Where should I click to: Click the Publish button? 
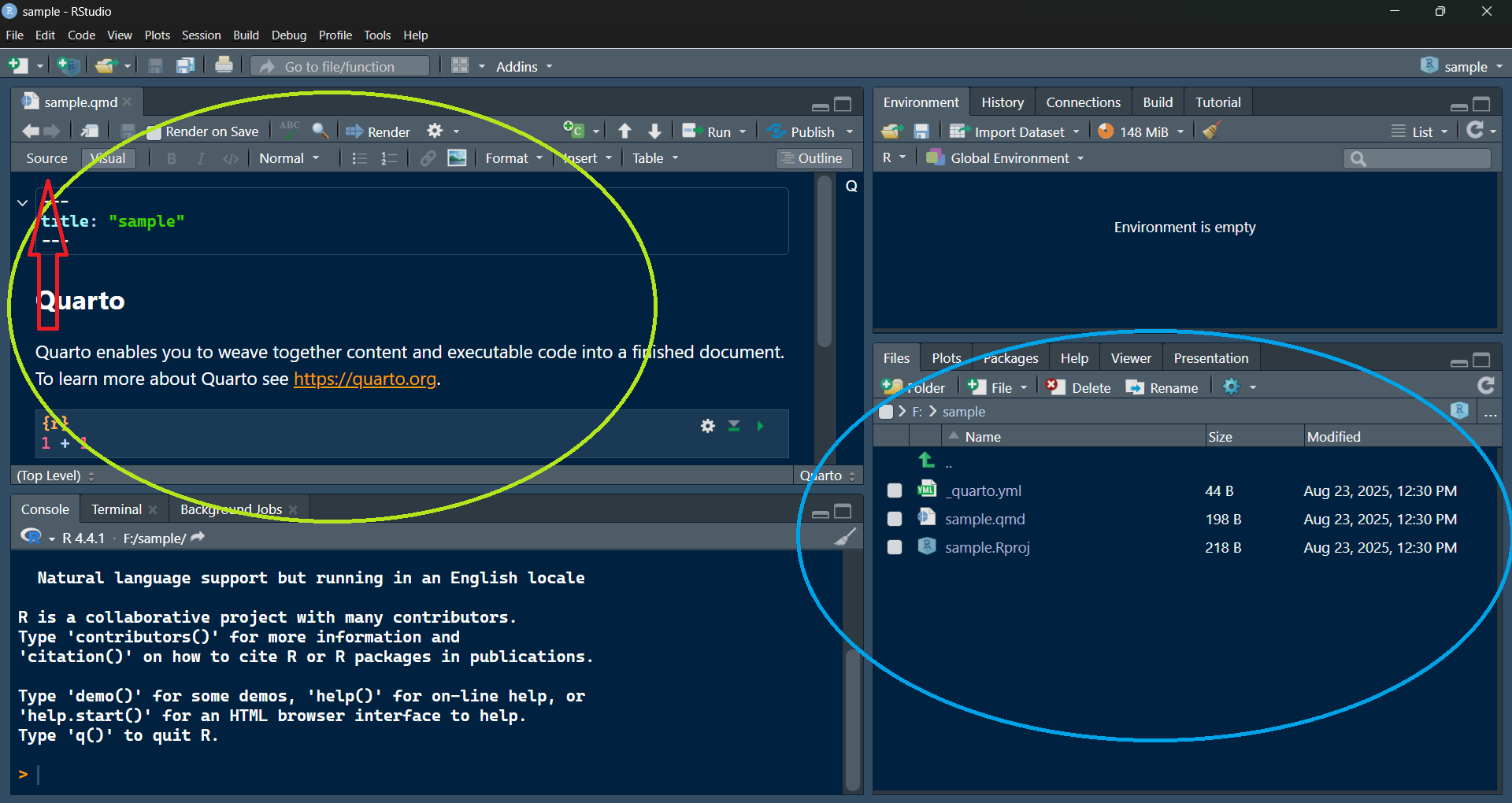pyautogui.click(x=802, y=131)
